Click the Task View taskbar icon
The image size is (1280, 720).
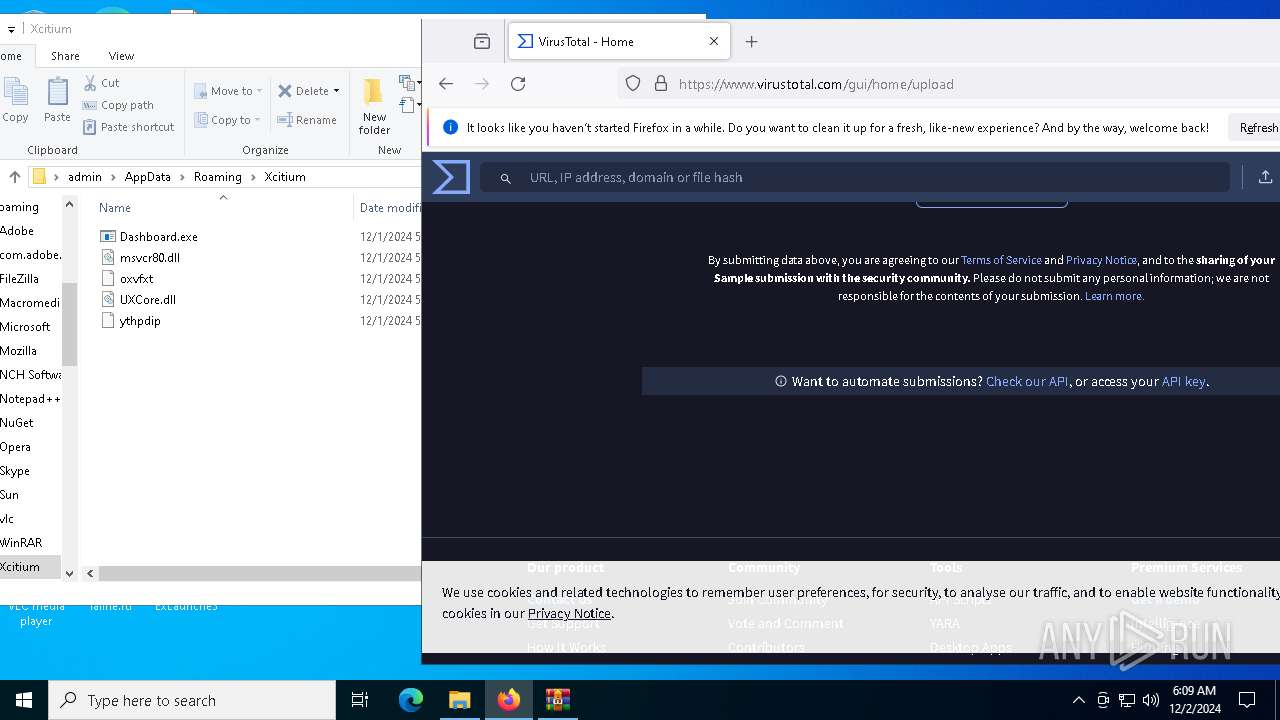coord(360,700)
